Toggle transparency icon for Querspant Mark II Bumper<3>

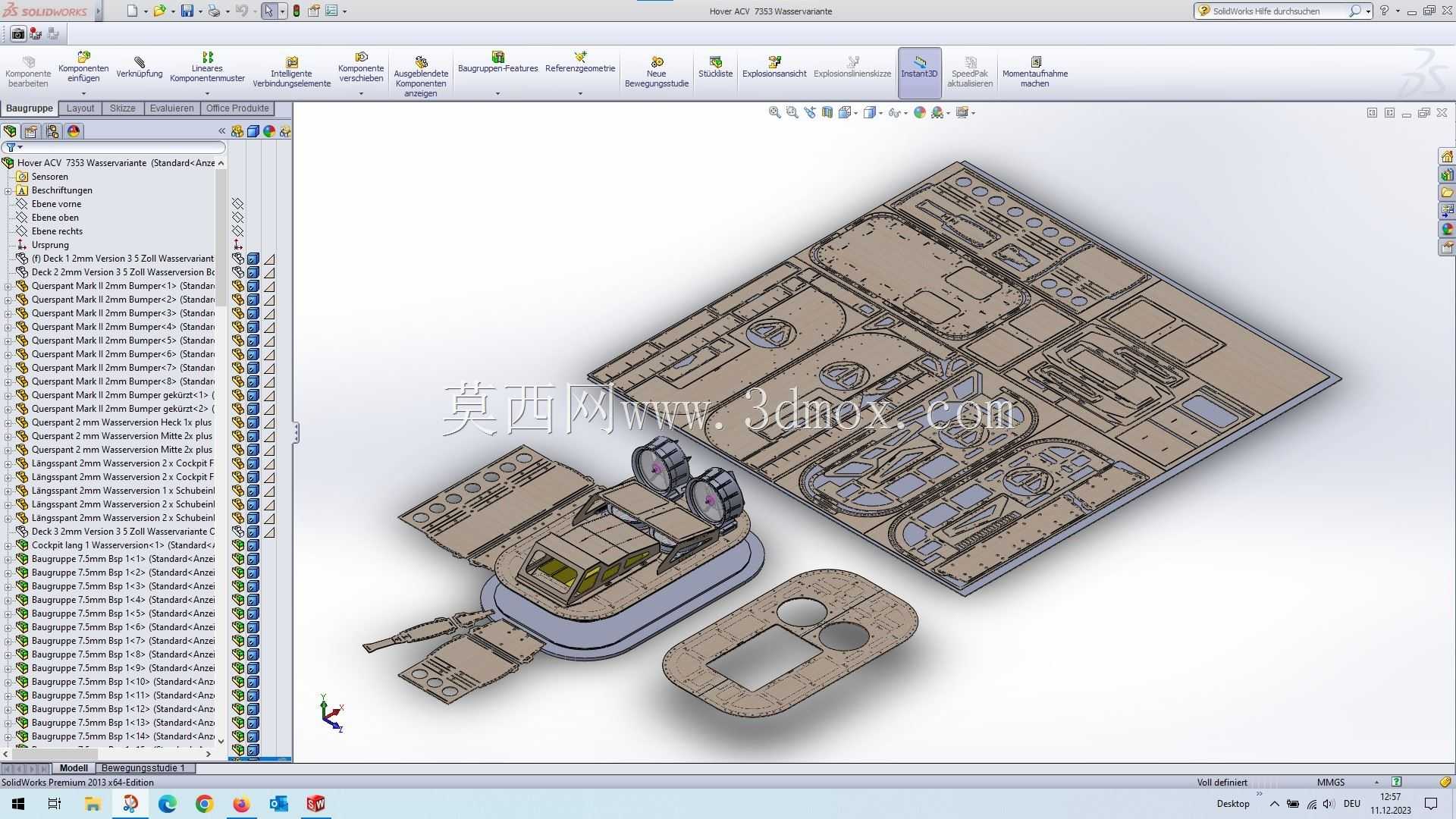pyautogui.click(x=269, y=313)
